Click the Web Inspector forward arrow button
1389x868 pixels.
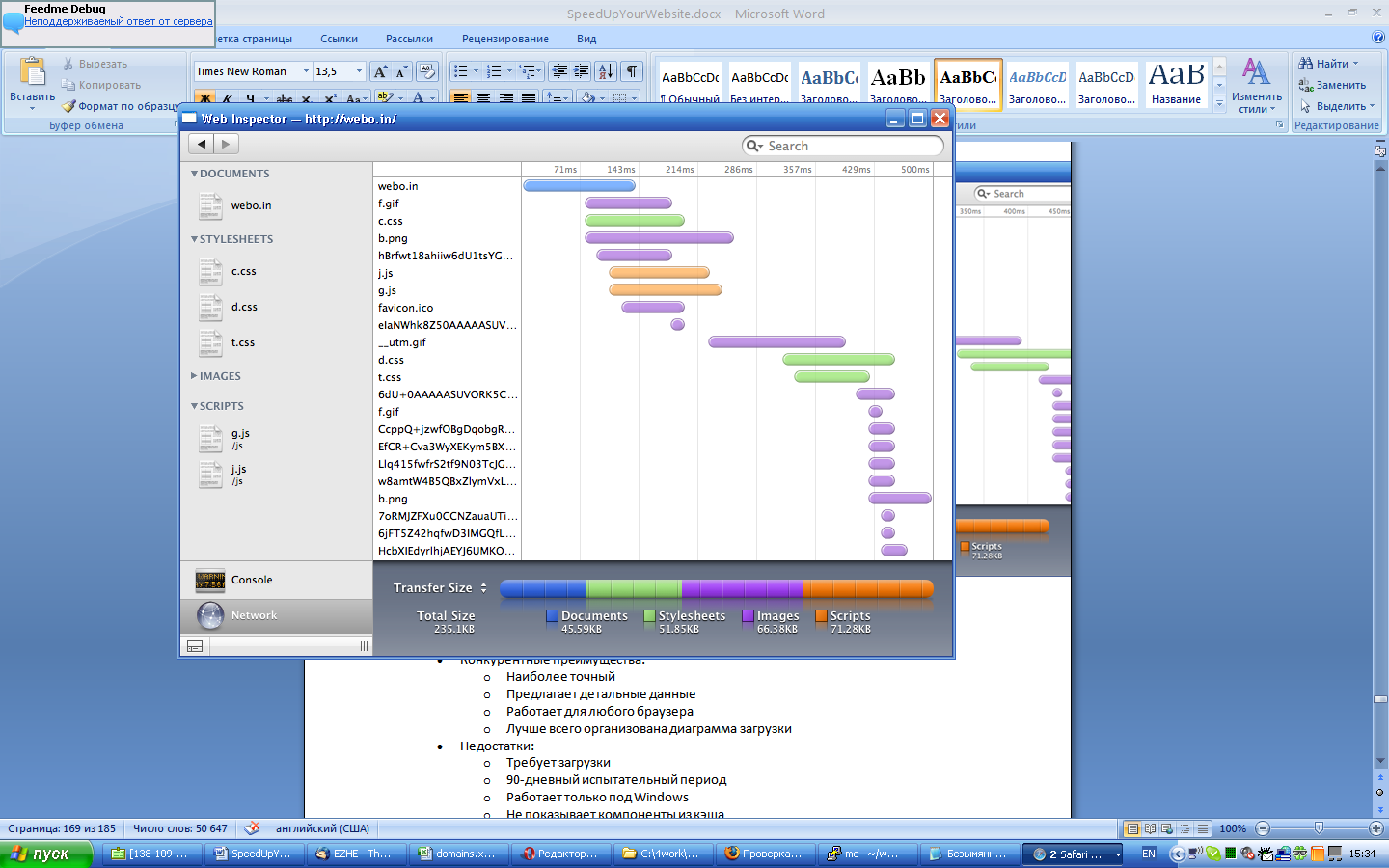click(226, 144)
